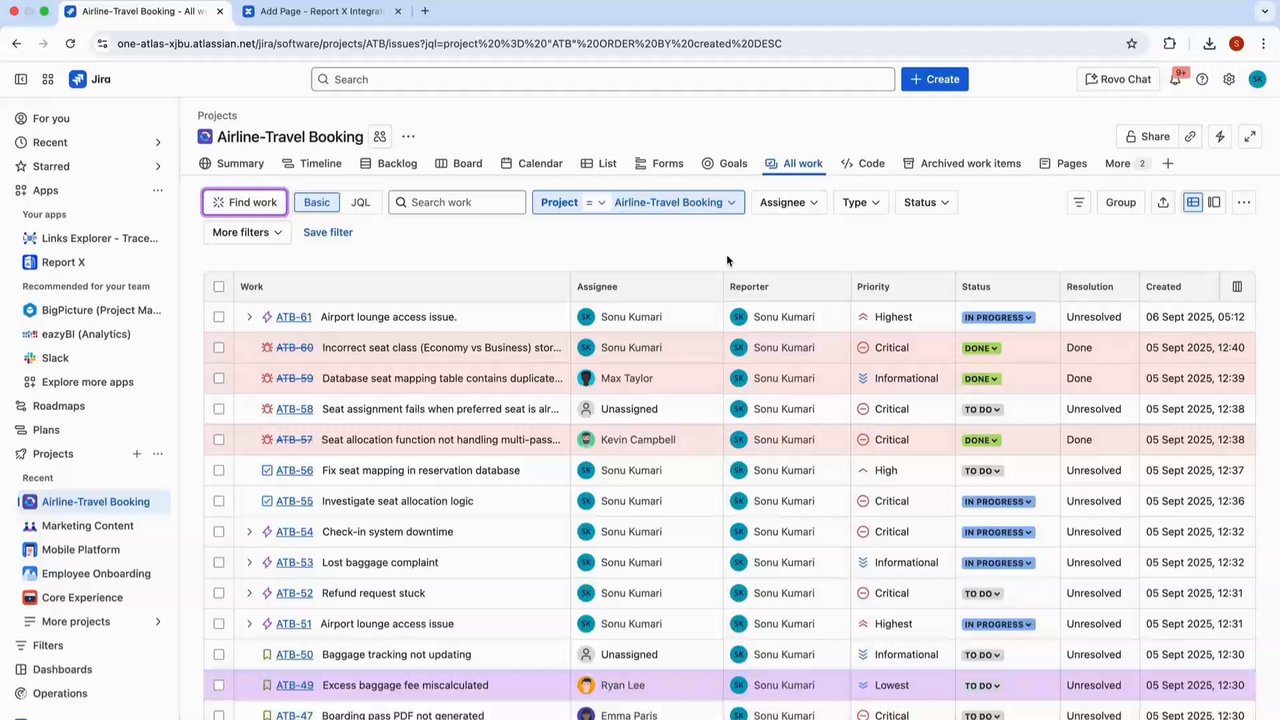Check the box for ATB-50
The width and height of the screenshot is (1280, 720).
(219, 655)
